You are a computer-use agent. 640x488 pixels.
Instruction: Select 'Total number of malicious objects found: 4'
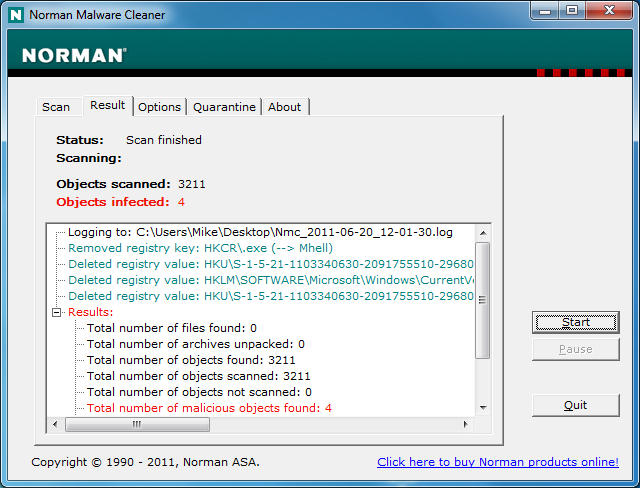[x=209, y=408]
